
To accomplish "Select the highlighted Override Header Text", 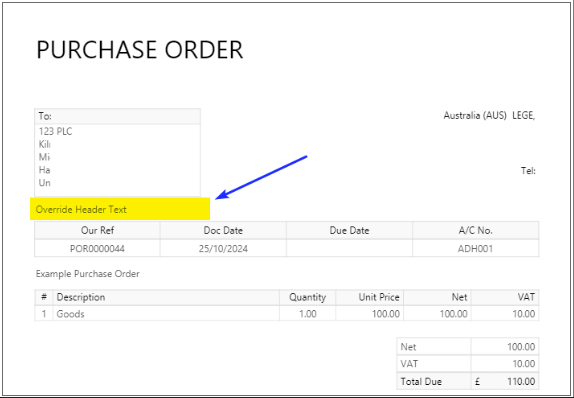I will pyautogui.click(x=81, y=209).
